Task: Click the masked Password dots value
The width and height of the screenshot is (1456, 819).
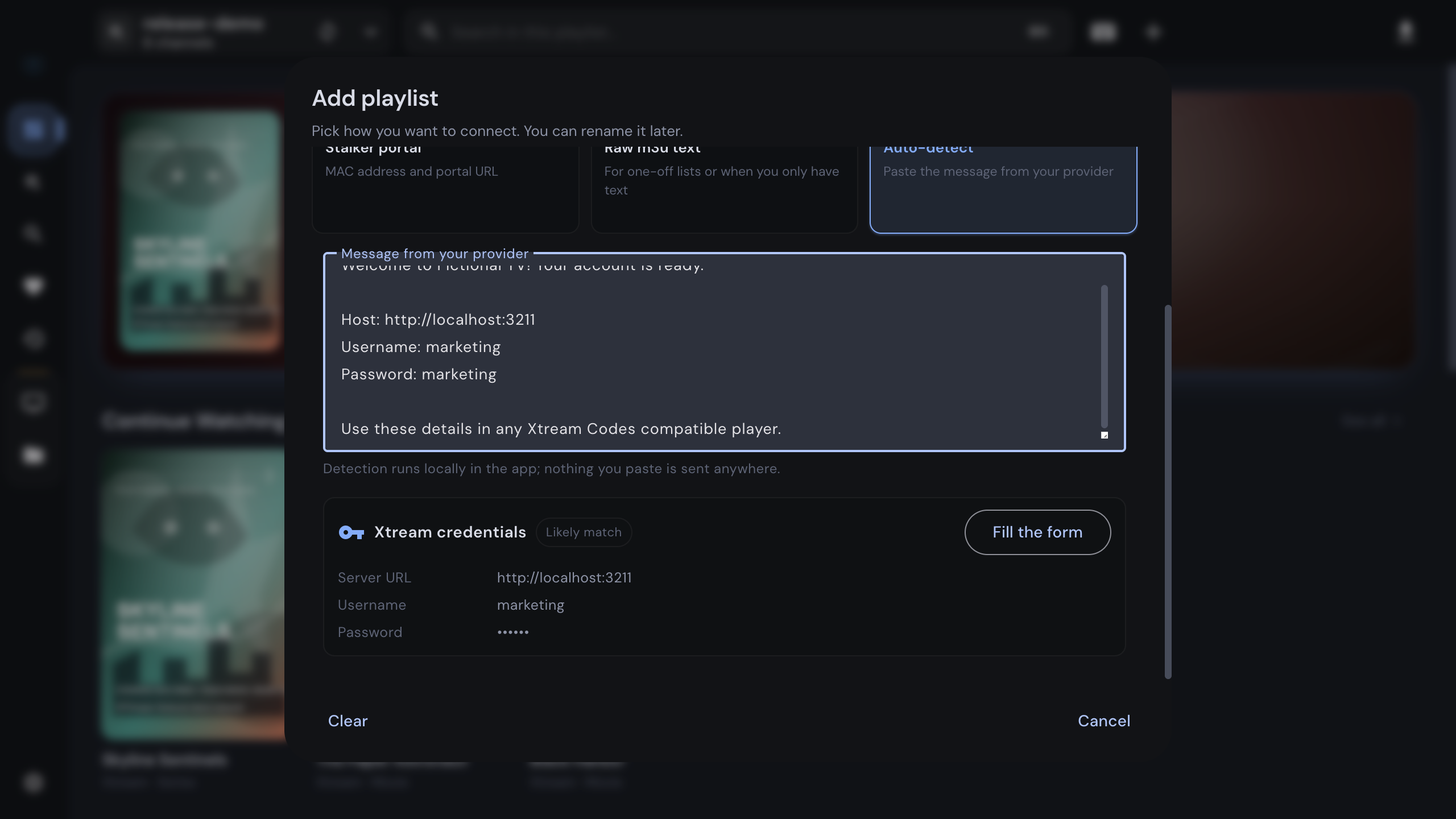Action: (x=513, y=632)
